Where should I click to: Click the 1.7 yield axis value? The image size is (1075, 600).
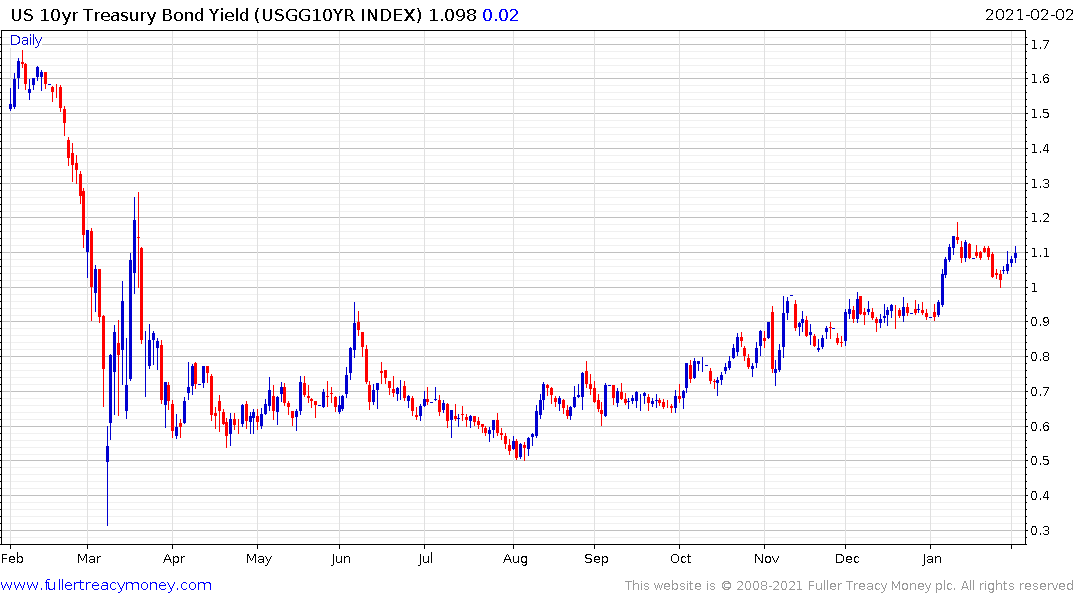1040,45
